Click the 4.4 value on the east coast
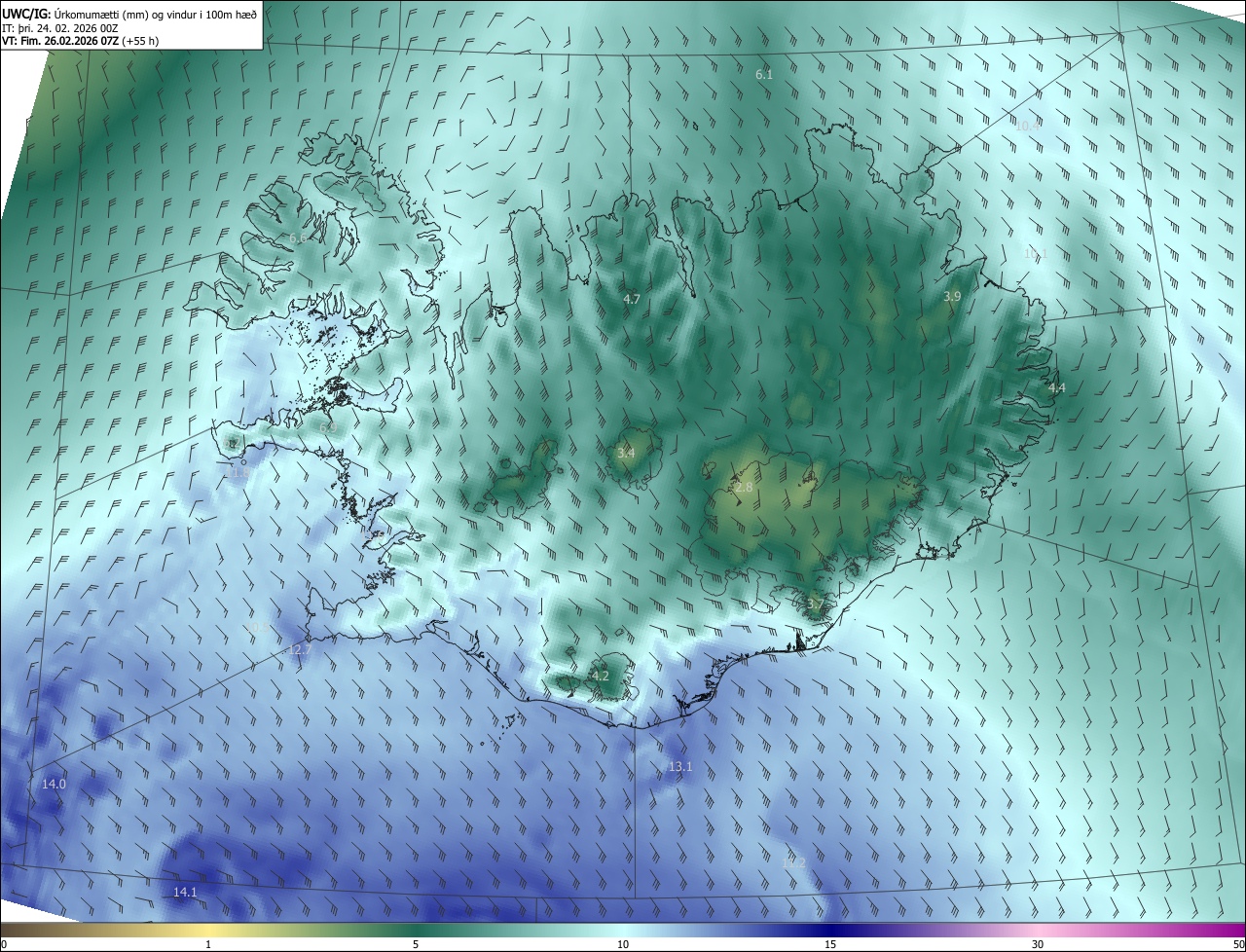Screen dimensions: 1246x952 [1057, 387]
